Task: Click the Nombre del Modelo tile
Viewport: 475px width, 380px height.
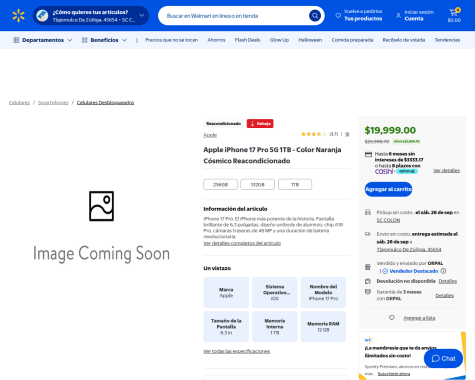Action: coord(323,292)
